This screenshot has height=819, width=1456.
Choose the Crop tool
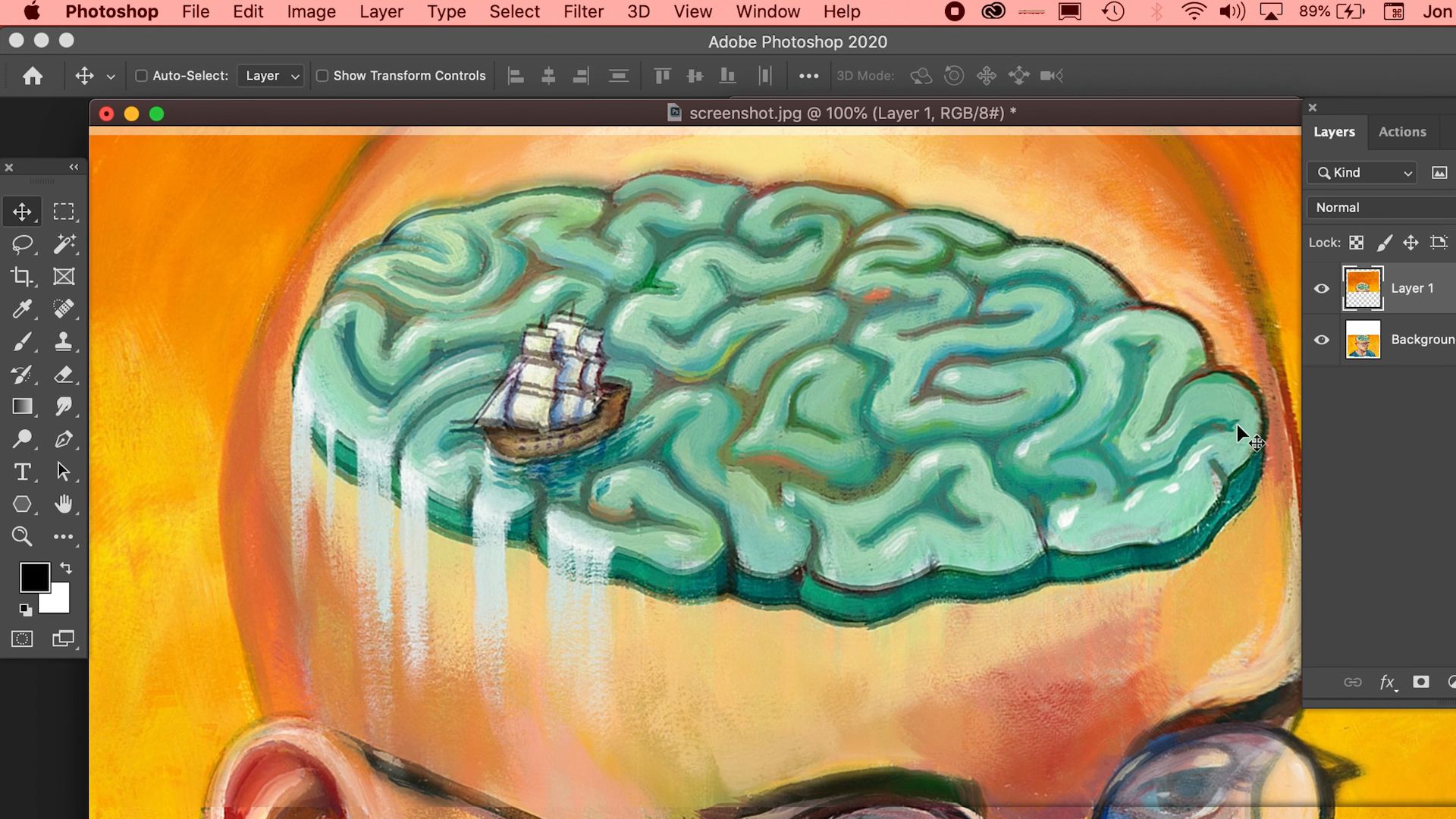coord(23,277)
